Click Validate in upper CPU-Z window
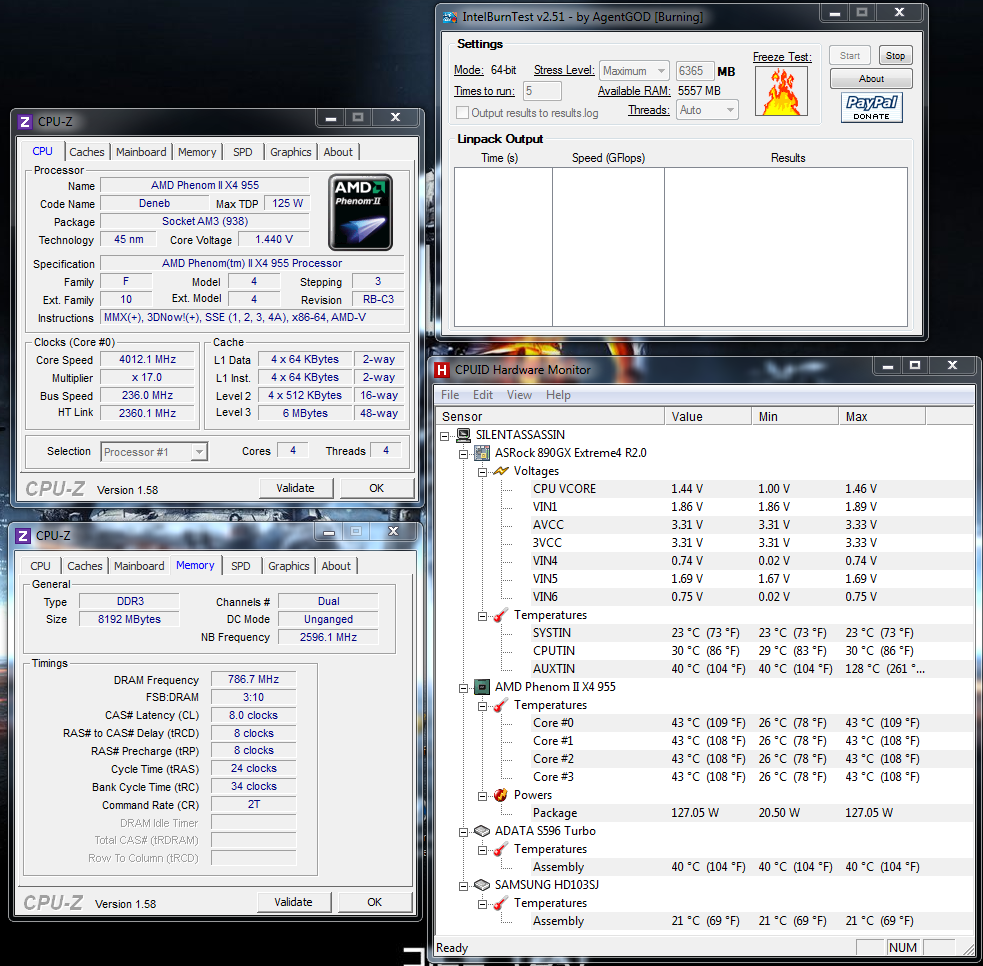This screenshot has width=983, height=966. [295, 488]
